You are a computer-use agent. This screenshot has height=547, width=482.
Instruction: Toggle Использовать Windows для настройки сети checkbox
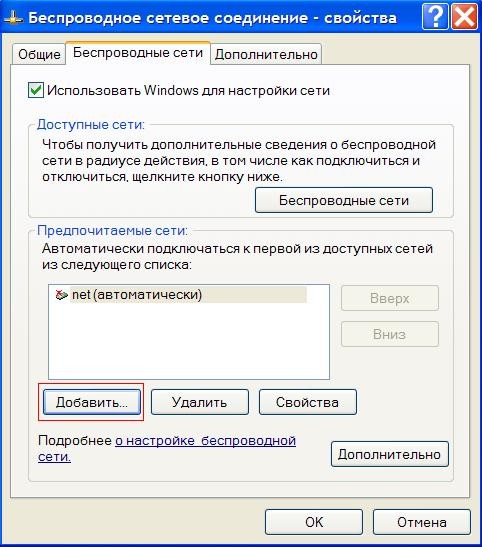(x=36, y=90)
